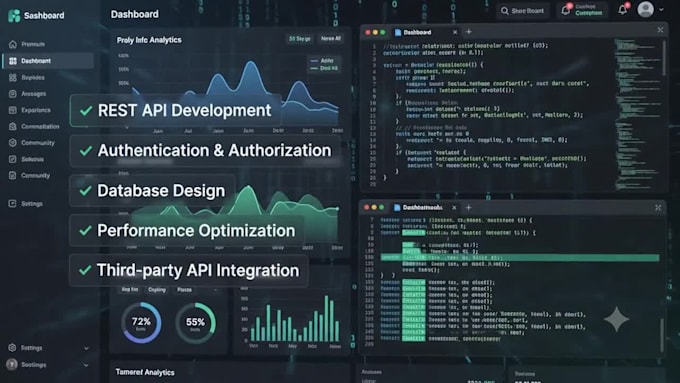Select the Dashboard tab in upper code window
680x383 pixels.
tap(425, 33)
